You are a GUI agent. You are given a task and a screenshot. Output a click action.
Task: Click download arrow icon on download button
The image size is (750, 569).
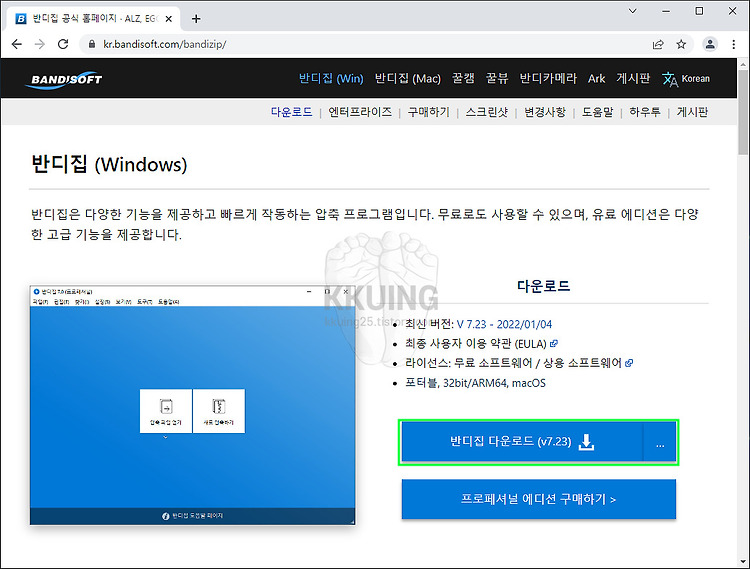(586, 442)
